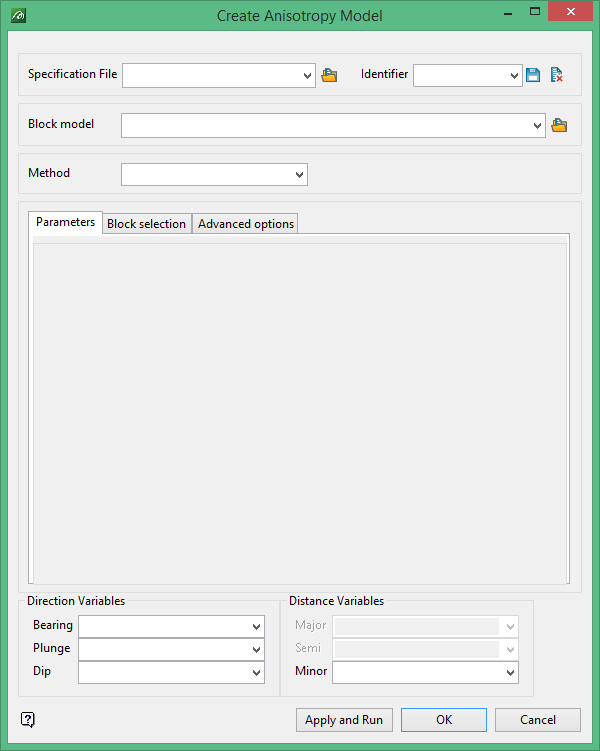
Task: Open the Method dropdown list
Action: click(x=300, y=174)
